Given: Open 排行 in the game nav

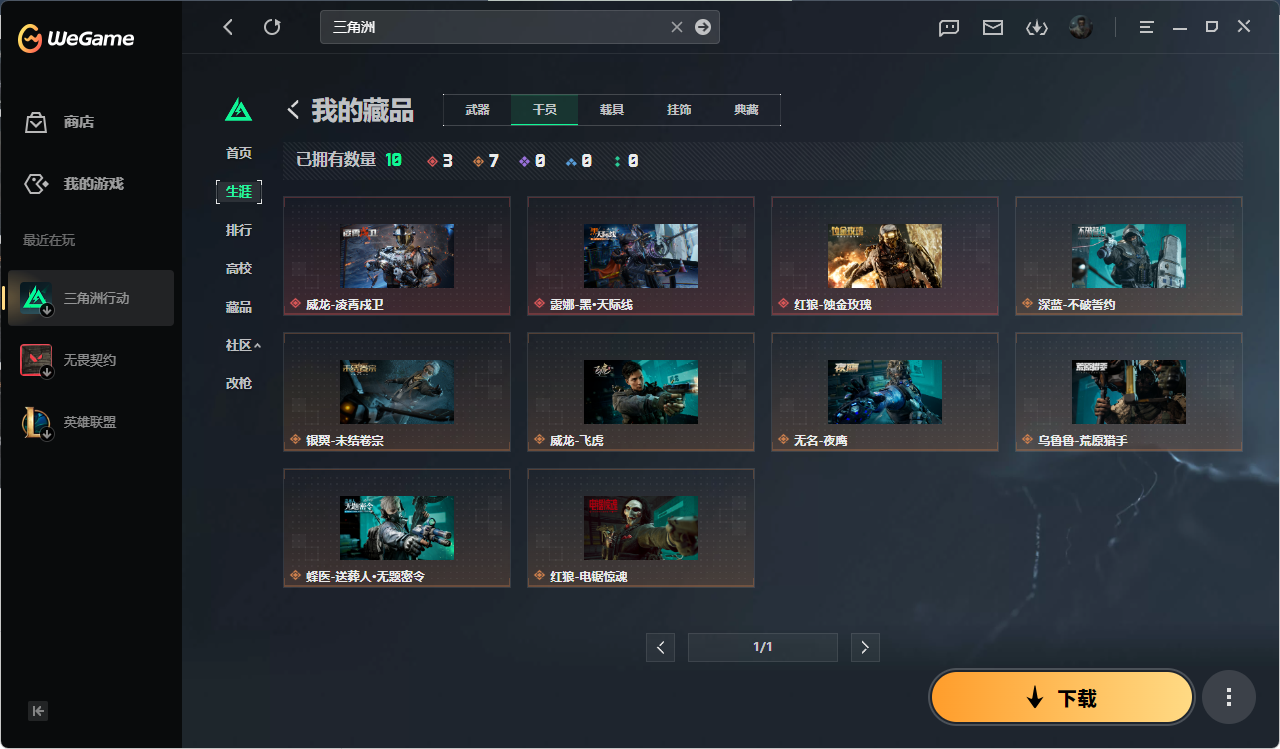Looking at the screenshot, I should point(239,230).
